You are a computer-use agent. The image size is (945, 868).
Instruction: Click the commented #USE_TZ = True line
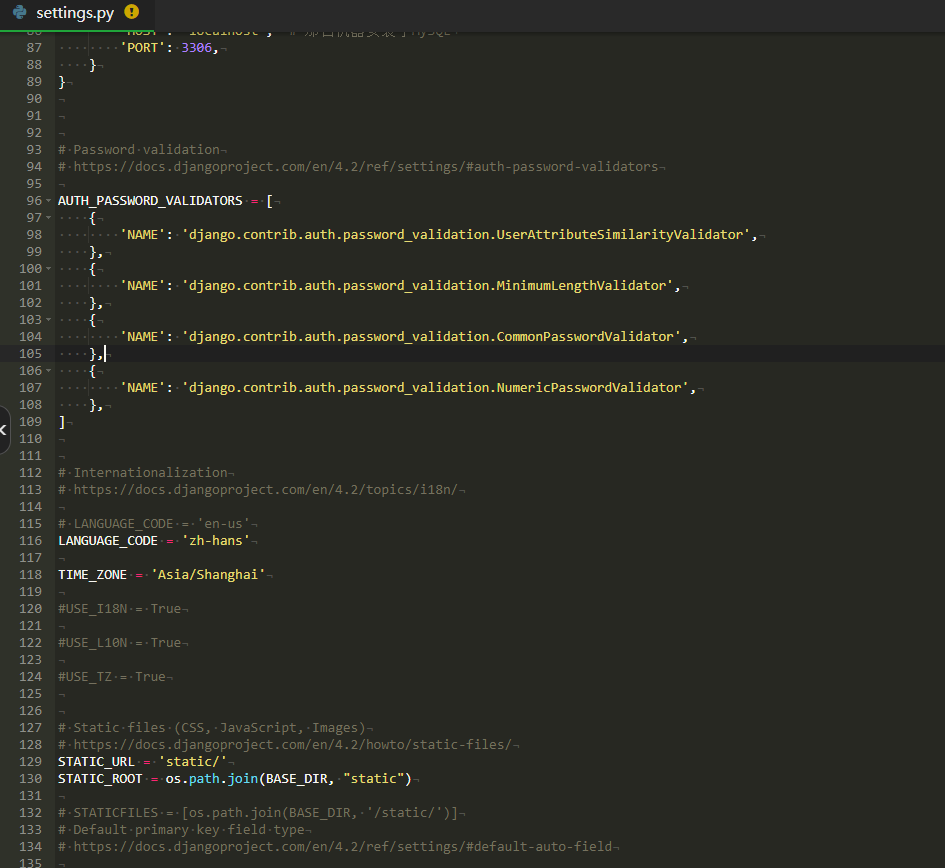pos(111,677)
